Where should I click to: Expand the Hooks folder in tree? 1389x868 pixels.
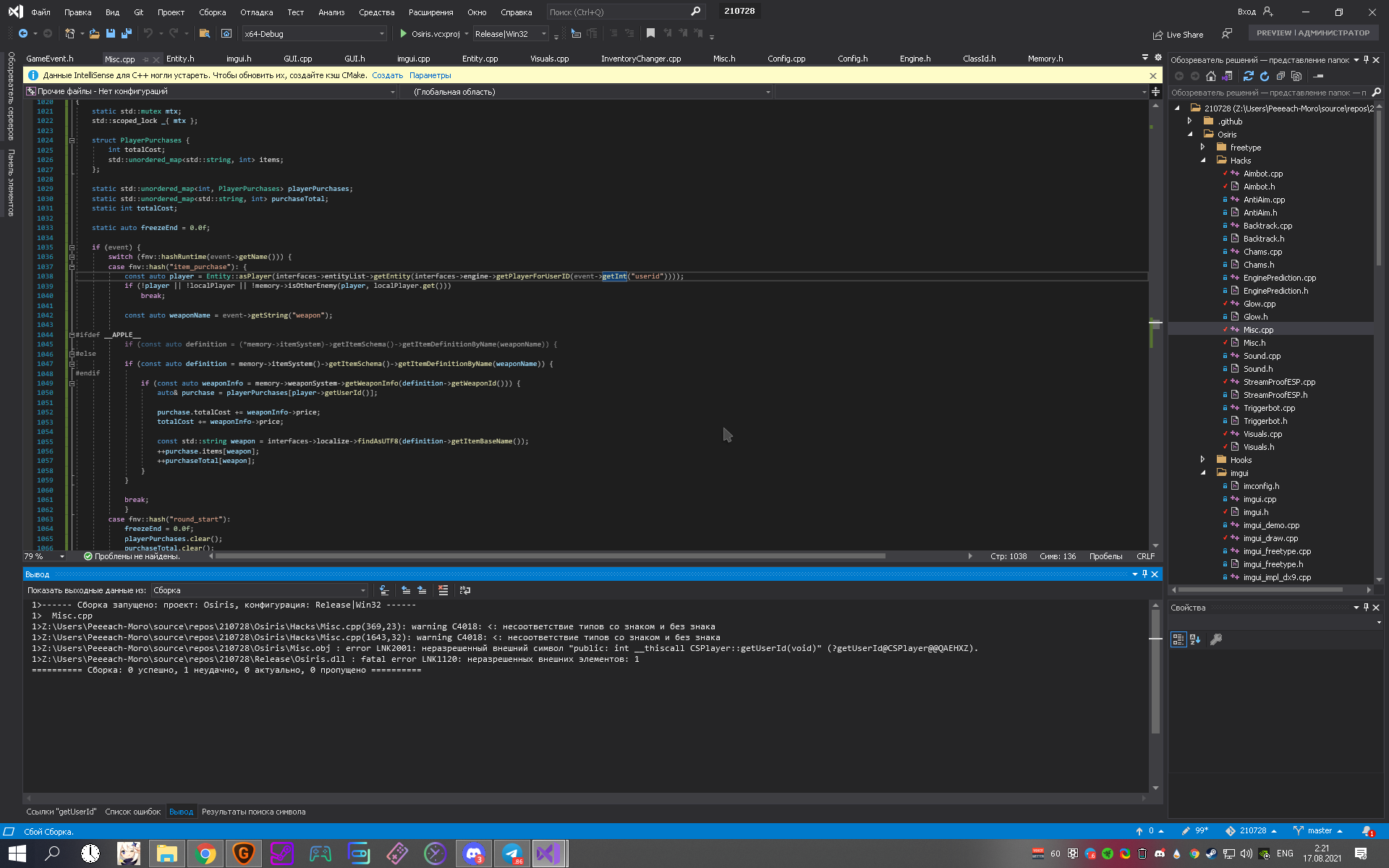[x=1203, y=460]
